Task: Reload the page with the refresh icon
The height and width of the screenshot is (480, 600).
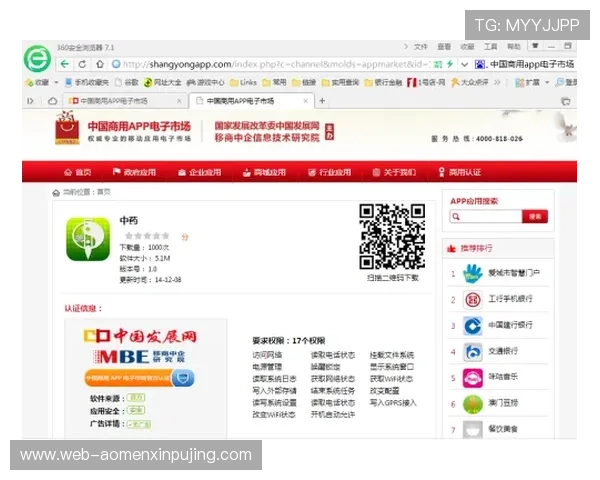Action: [x=82, y=64]
